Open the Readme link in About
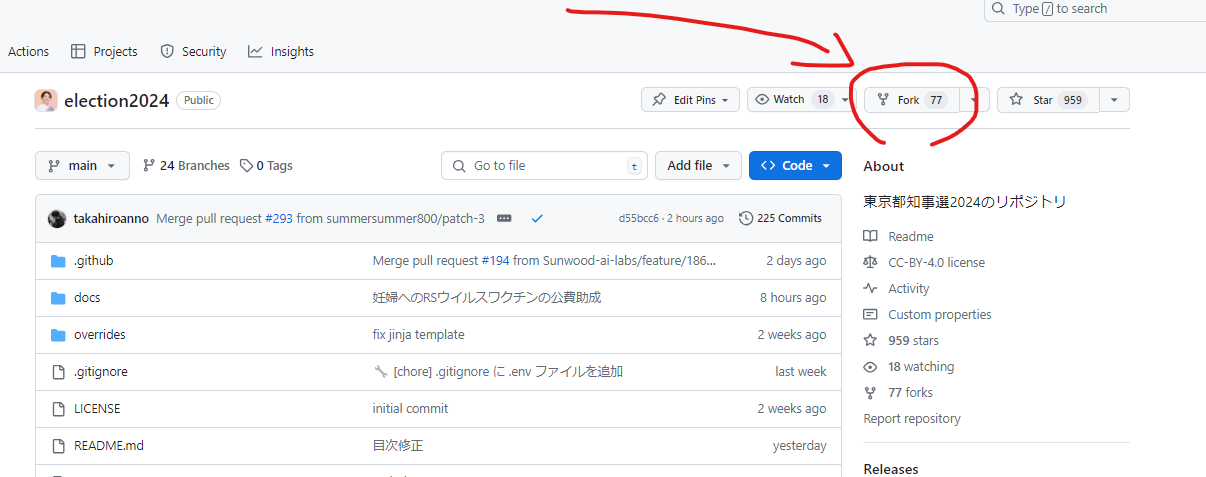The width and height of the screenshot is (1206, 477). [910, 236]
